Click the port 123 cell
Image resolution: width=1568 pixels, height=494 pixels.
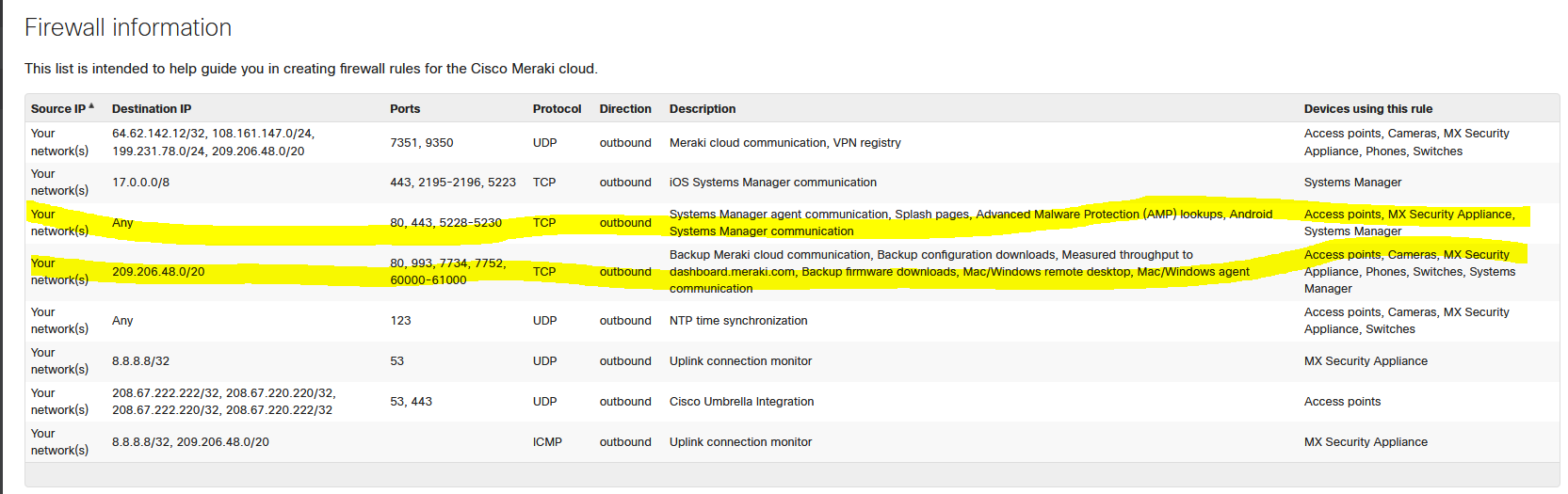[400, 321]
